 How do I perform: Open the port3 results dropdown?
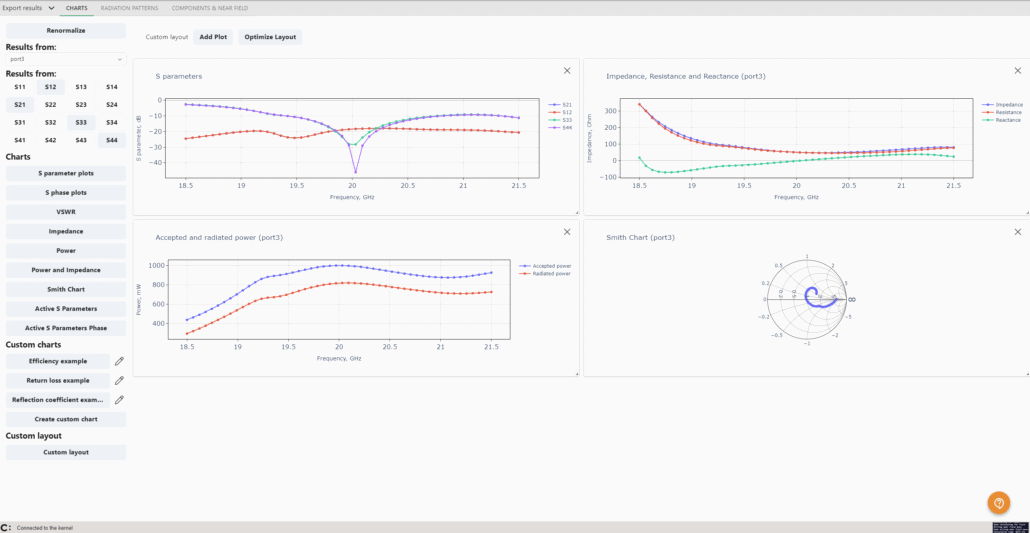66,59
